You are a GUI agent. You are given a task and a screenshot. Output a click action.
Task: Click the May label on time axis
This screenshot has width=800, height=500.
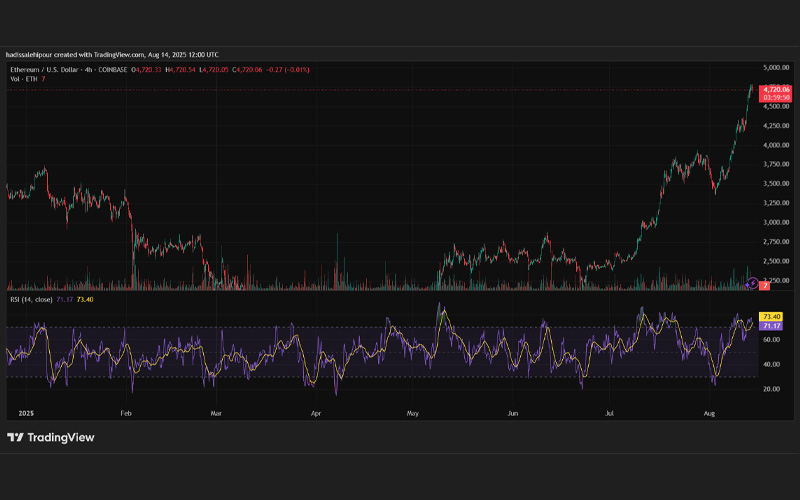tap(413, 413)
